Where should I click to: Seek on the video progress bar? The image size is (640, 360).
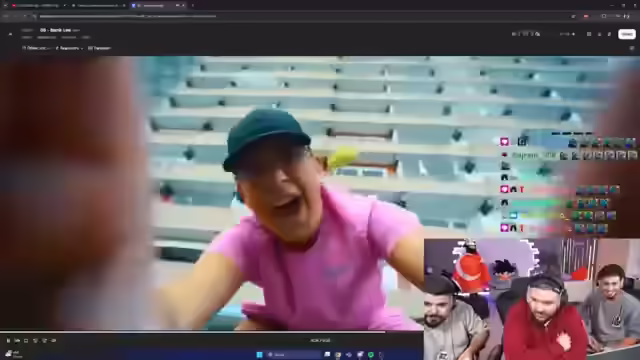click(211, 332)
